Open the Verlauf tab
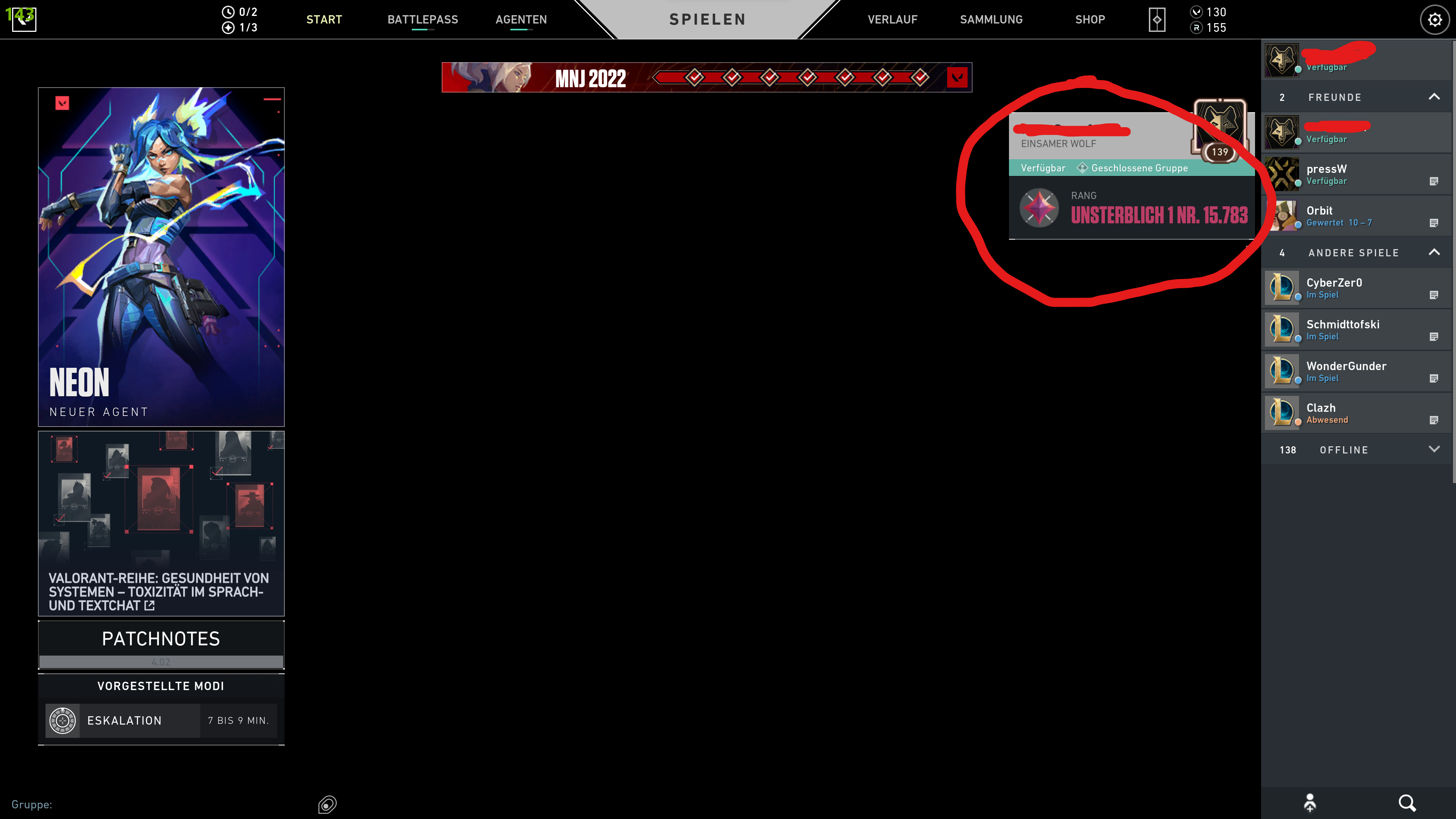Viewport: 1456px width, 819px height. (x=893, y=20)
